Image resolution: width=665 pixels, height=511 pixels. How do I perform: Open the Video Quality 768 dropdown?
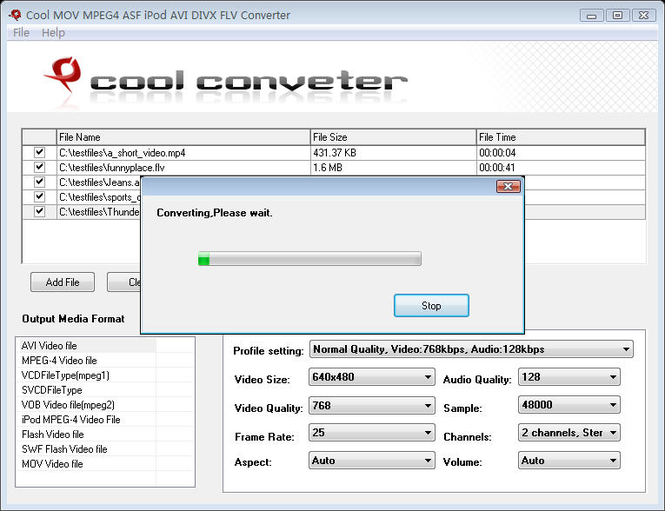(x=372, y=405)
